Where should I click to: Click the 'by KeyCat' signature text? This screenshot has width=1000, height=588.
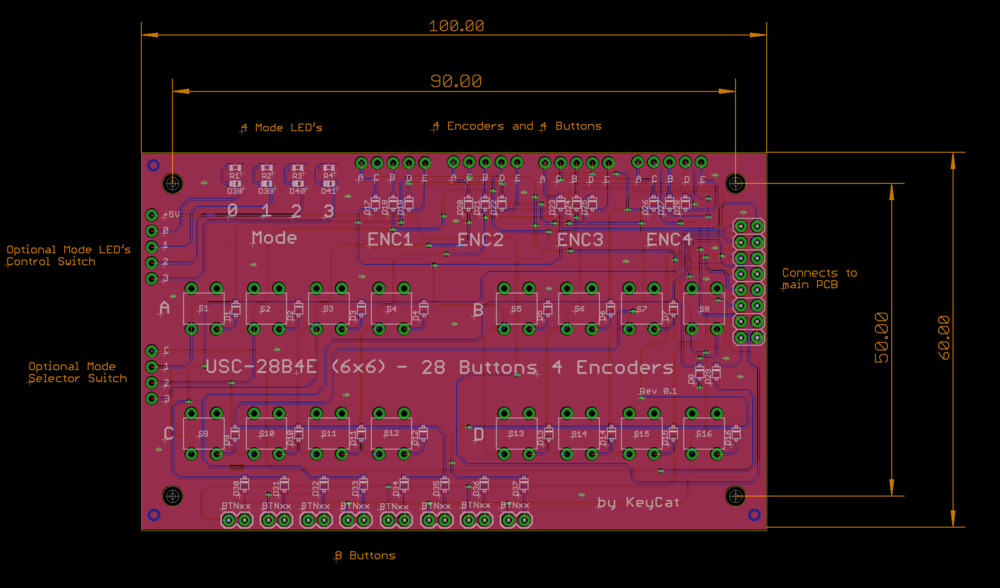pyautogui.click(x=638, y=503)
